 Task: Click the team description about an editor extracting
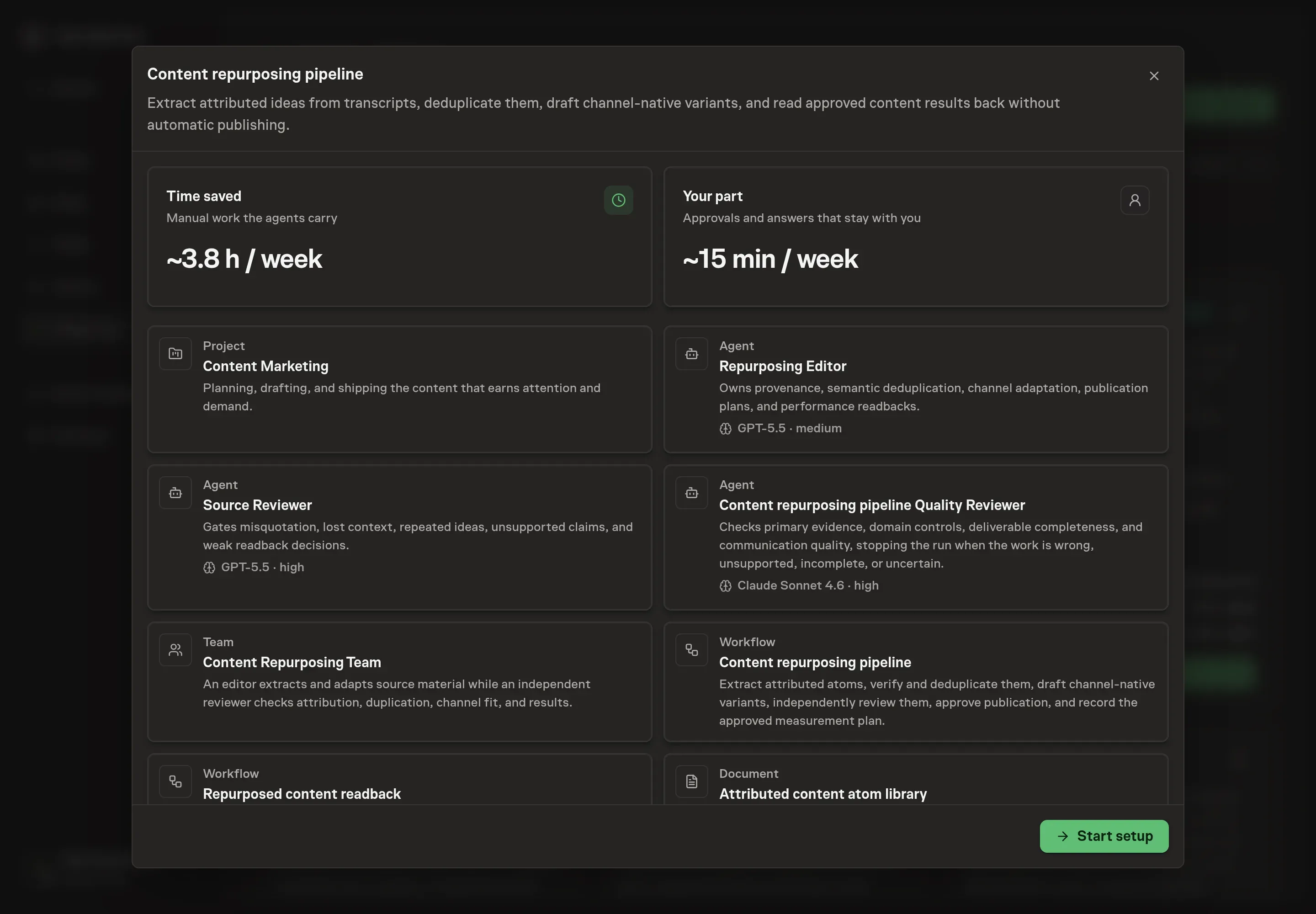coord(396,693)
